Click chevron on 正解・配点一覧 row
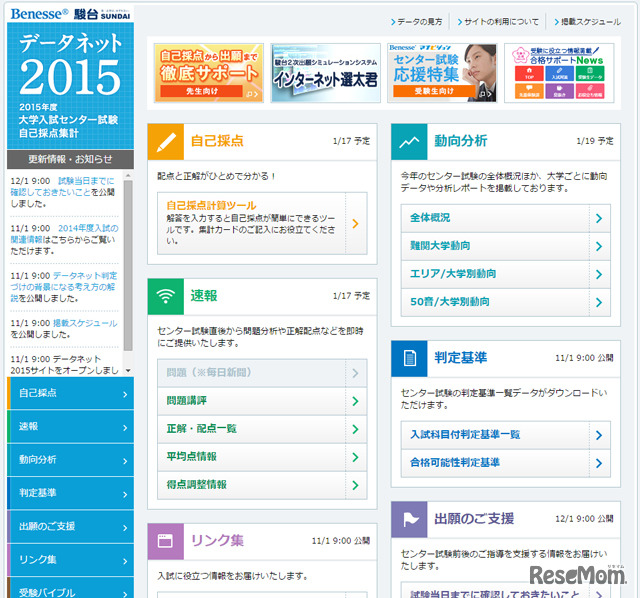 (x=356, y=429)
